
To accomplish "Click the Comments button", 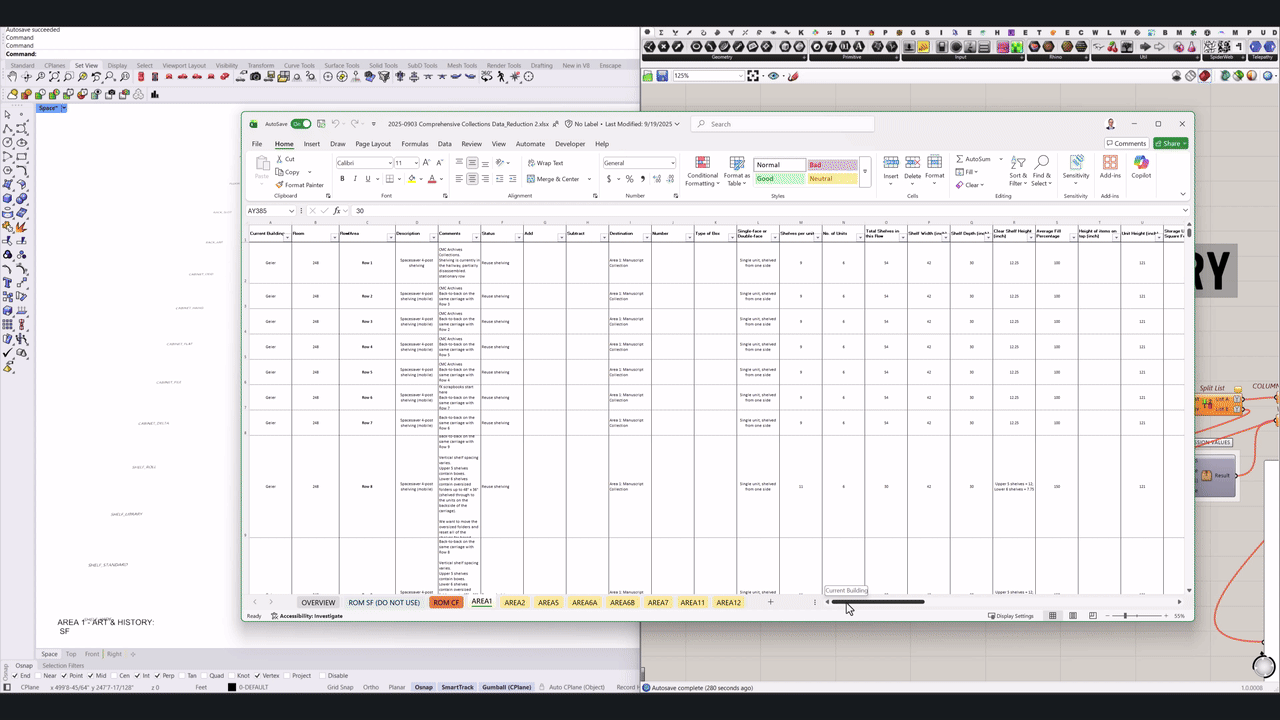I will [x=1127, y=143].
